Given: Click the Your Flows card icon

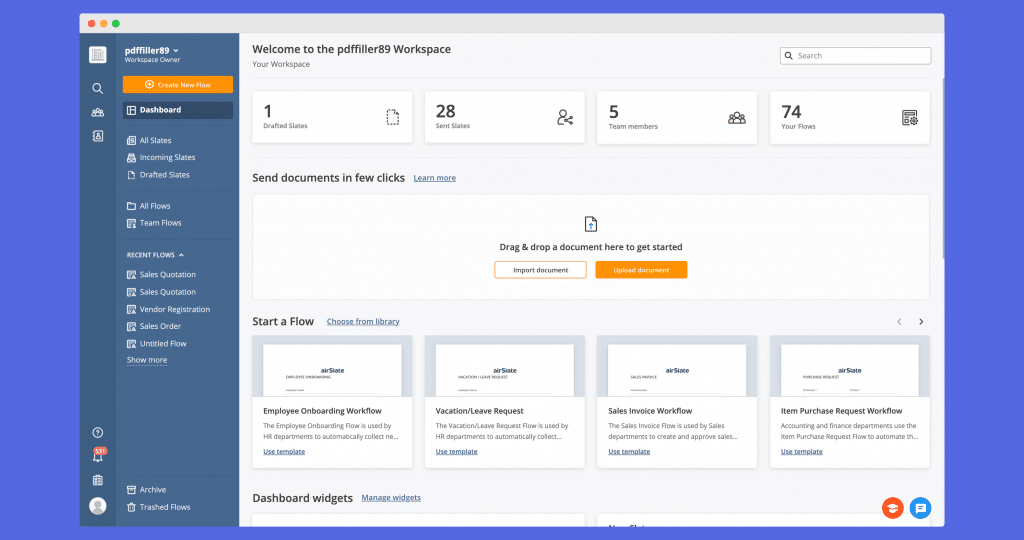Looking at the screenshot, I should (x=910, y=118).
